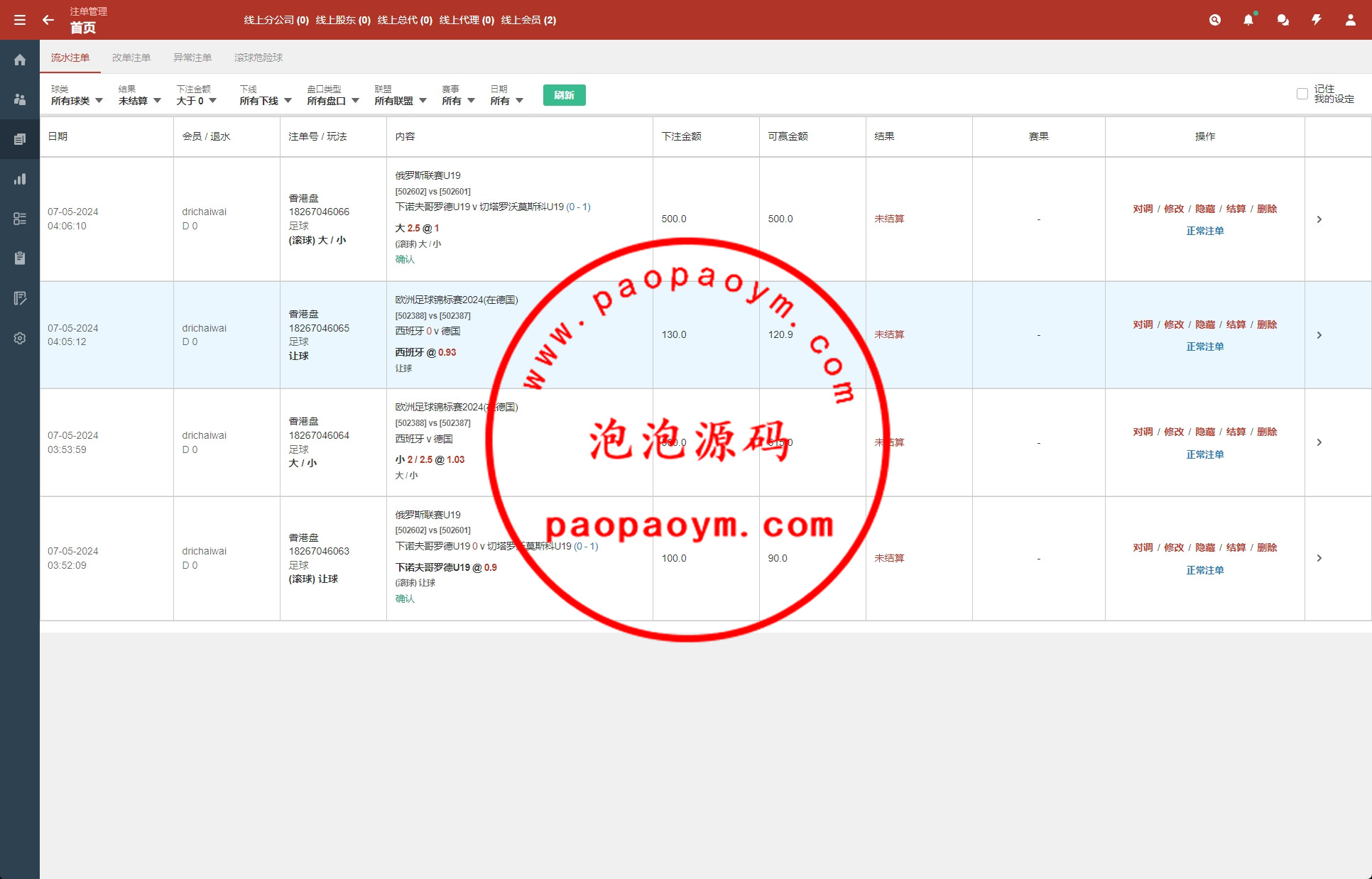Open 线上代理 (0) in header

pos(467,20)
